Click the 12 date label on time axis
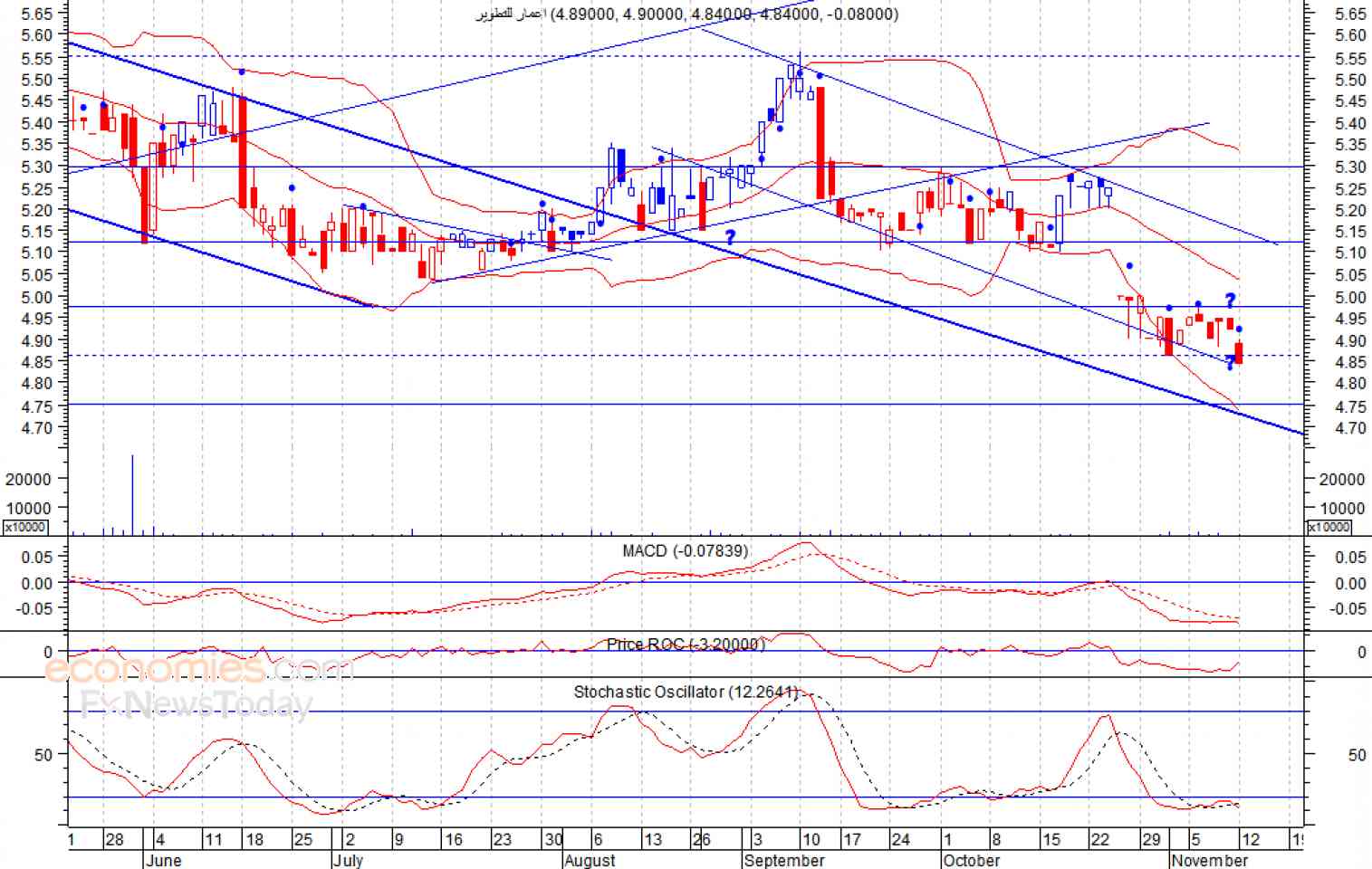 pos(1250,840)
